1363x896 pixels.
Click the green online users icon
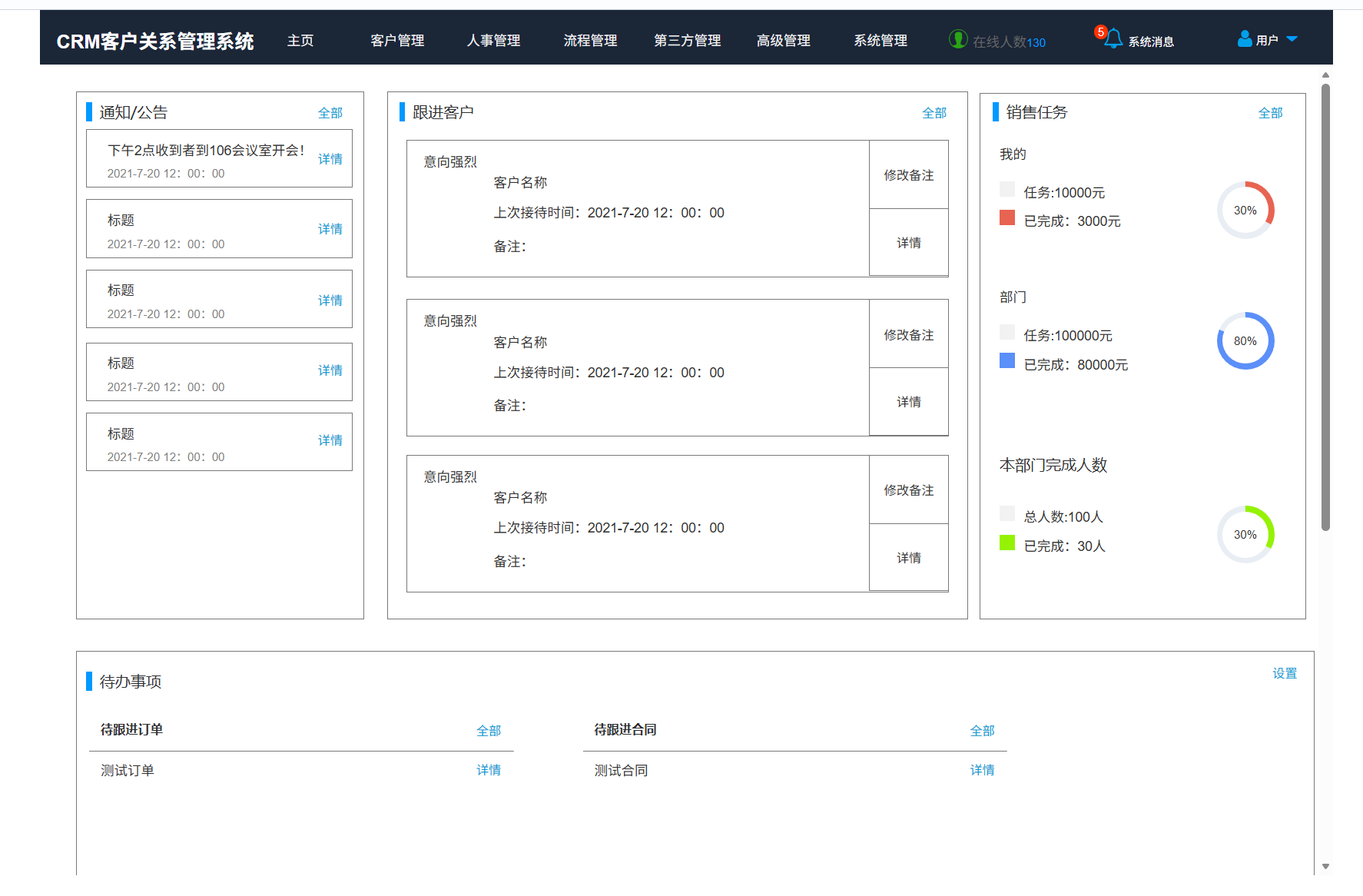[958, 38]
